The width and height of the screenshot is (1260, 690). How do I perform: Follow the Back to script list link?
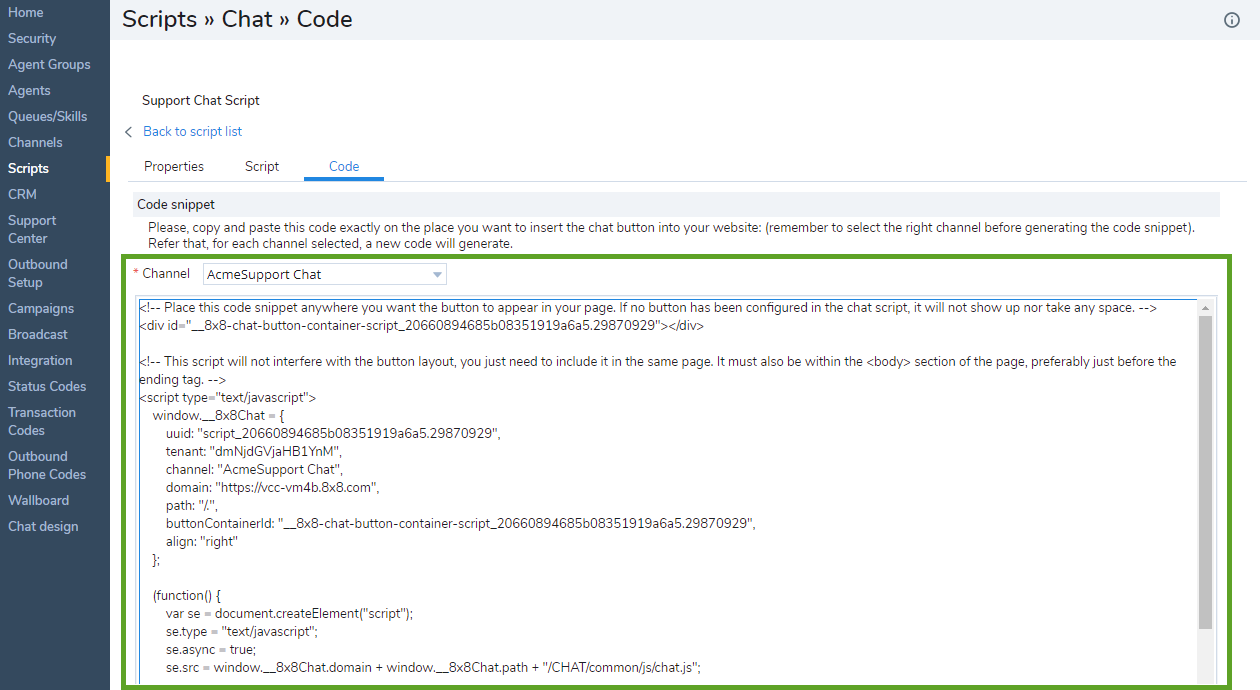click(192, 132)
